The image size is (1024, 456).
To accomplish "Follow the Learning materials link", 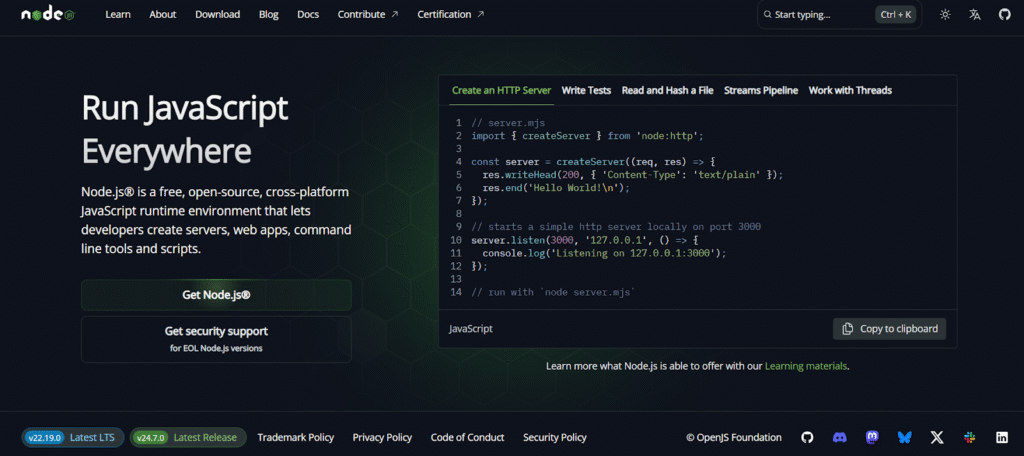I will tap(806, 366).
